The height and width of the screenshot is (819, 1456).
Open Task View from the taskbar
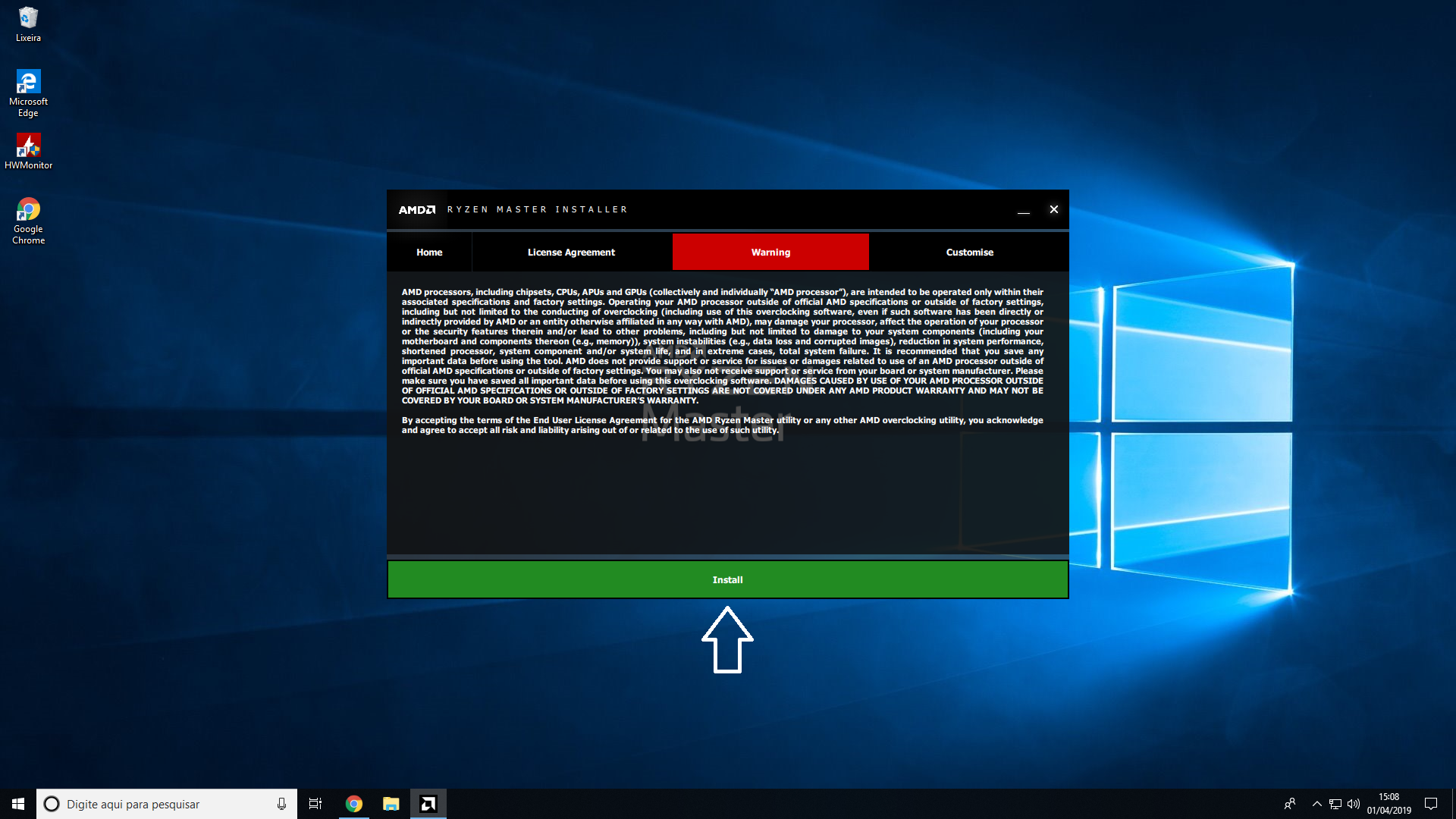click(315, 804)
